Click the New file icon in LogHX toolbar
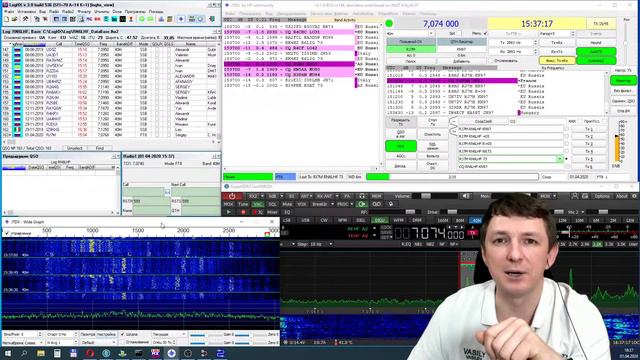640x360 pixels. (x=7, y=19)
